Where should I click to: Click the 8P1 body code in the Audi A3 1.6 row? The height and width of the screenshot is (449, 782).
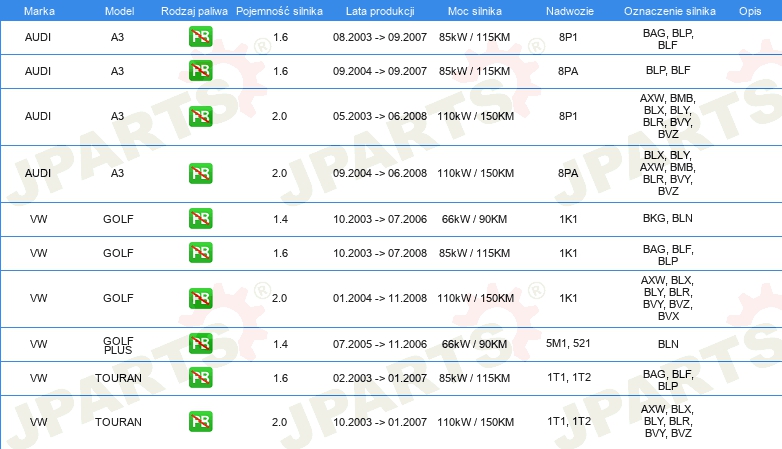click(568, 37)
